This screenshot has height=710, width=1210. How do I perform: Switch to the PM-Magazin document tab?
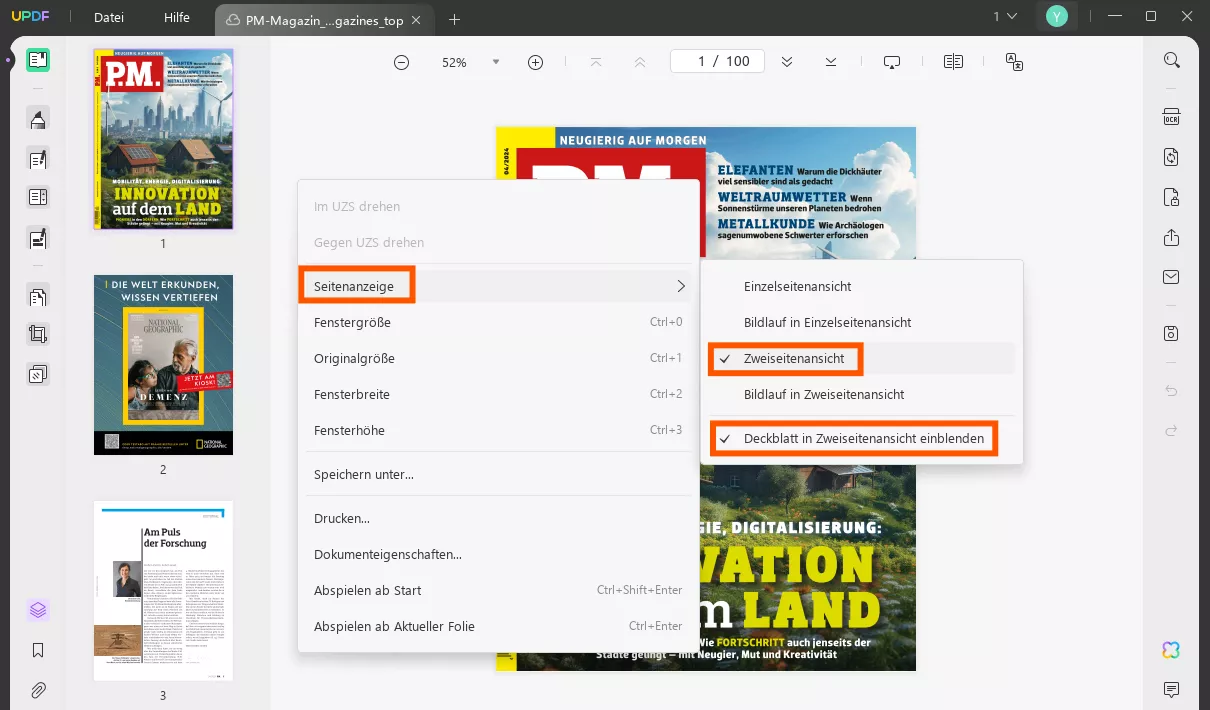point(323,20)
